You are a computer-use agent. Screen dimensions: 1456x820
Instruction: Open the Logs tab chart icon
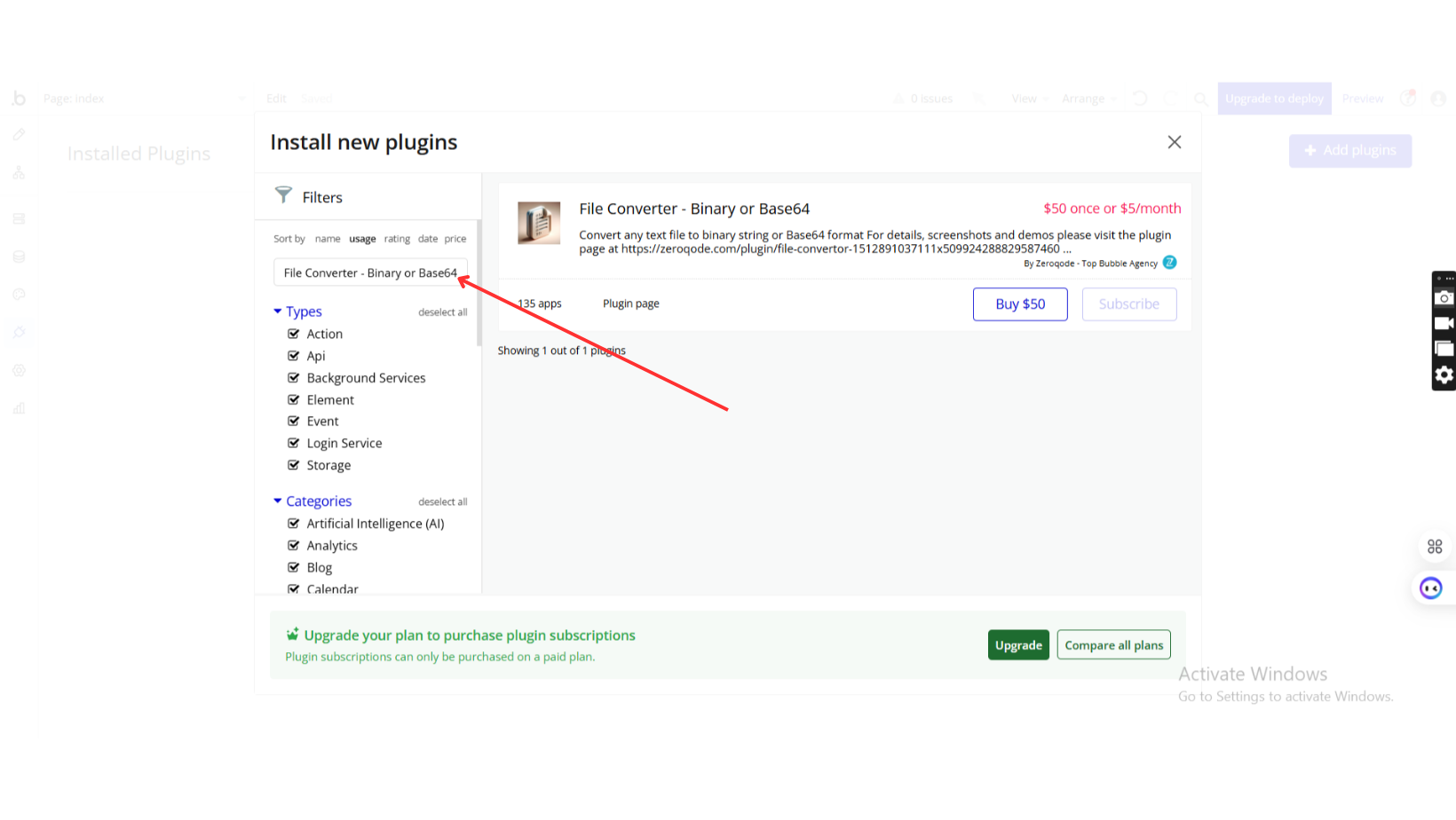click(x=19, y=408)
